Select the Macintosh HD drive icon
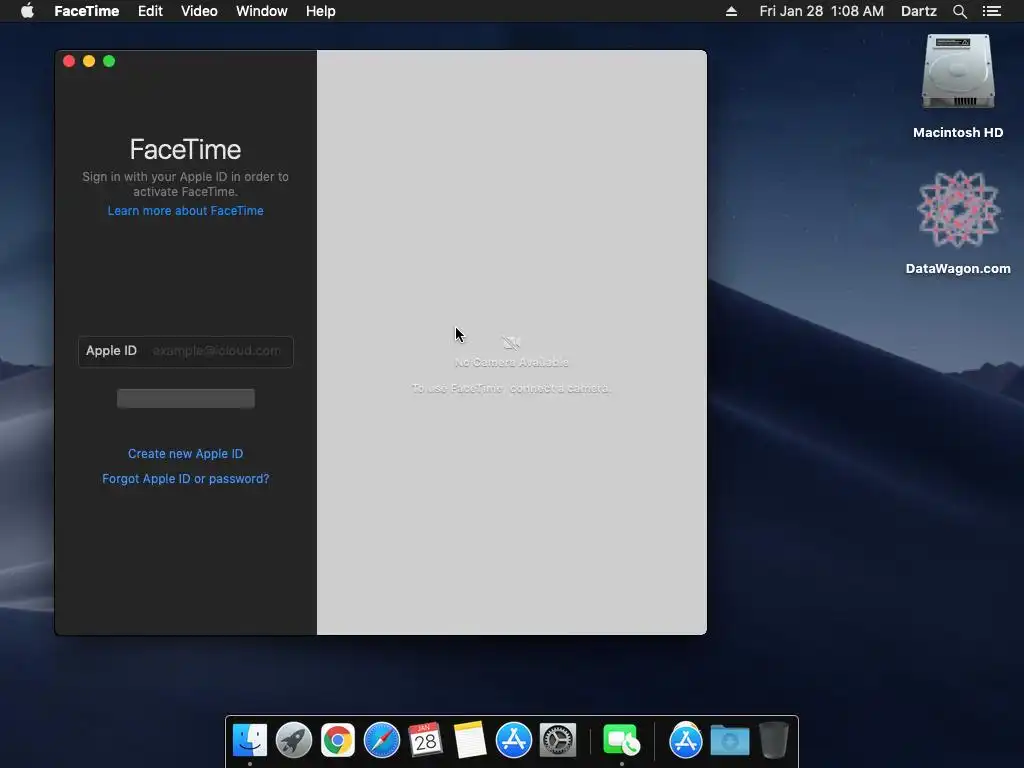 [958, 72]
